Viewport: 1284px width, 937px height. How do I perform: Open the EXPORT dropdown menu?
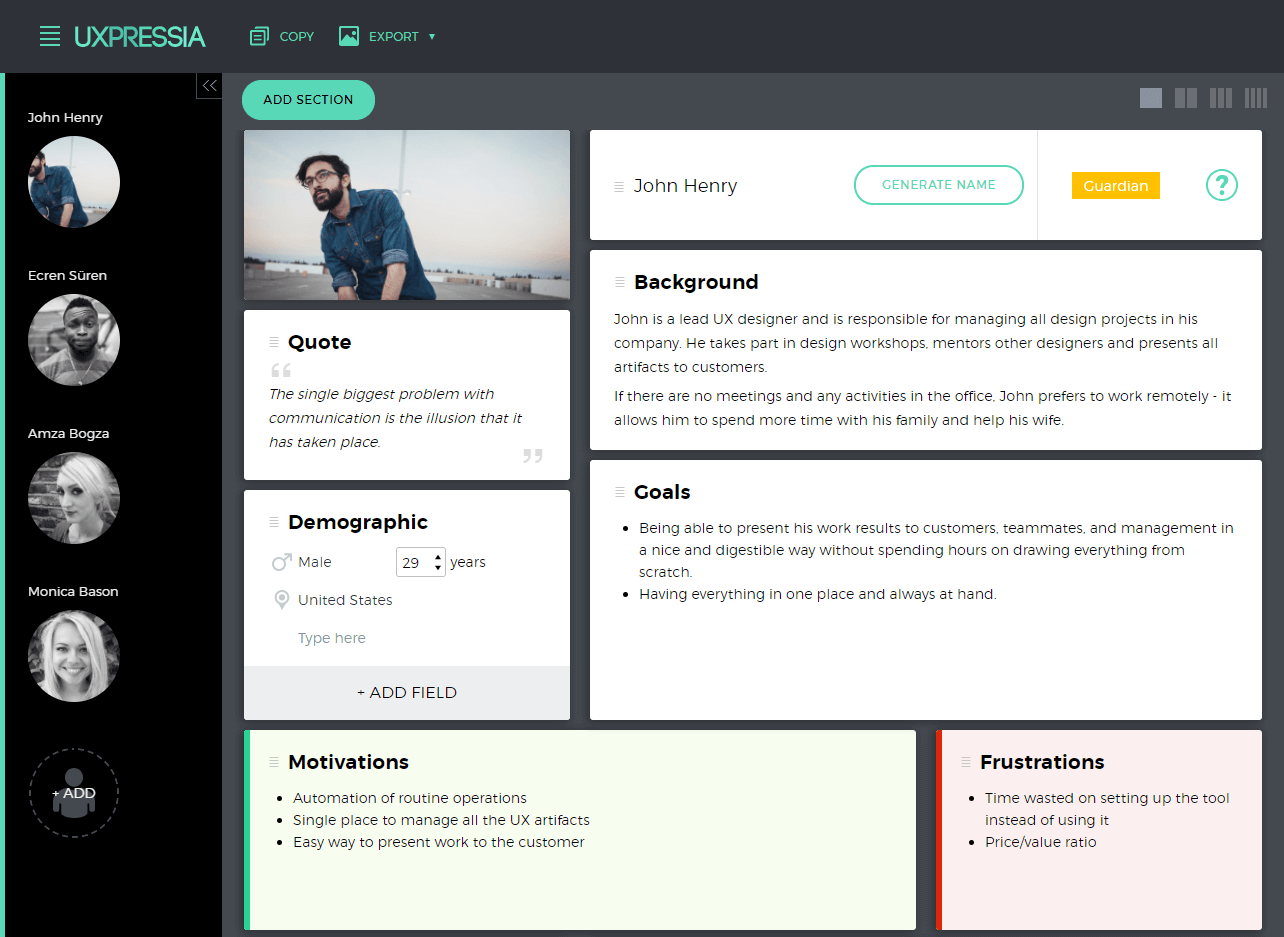[388, 37]
